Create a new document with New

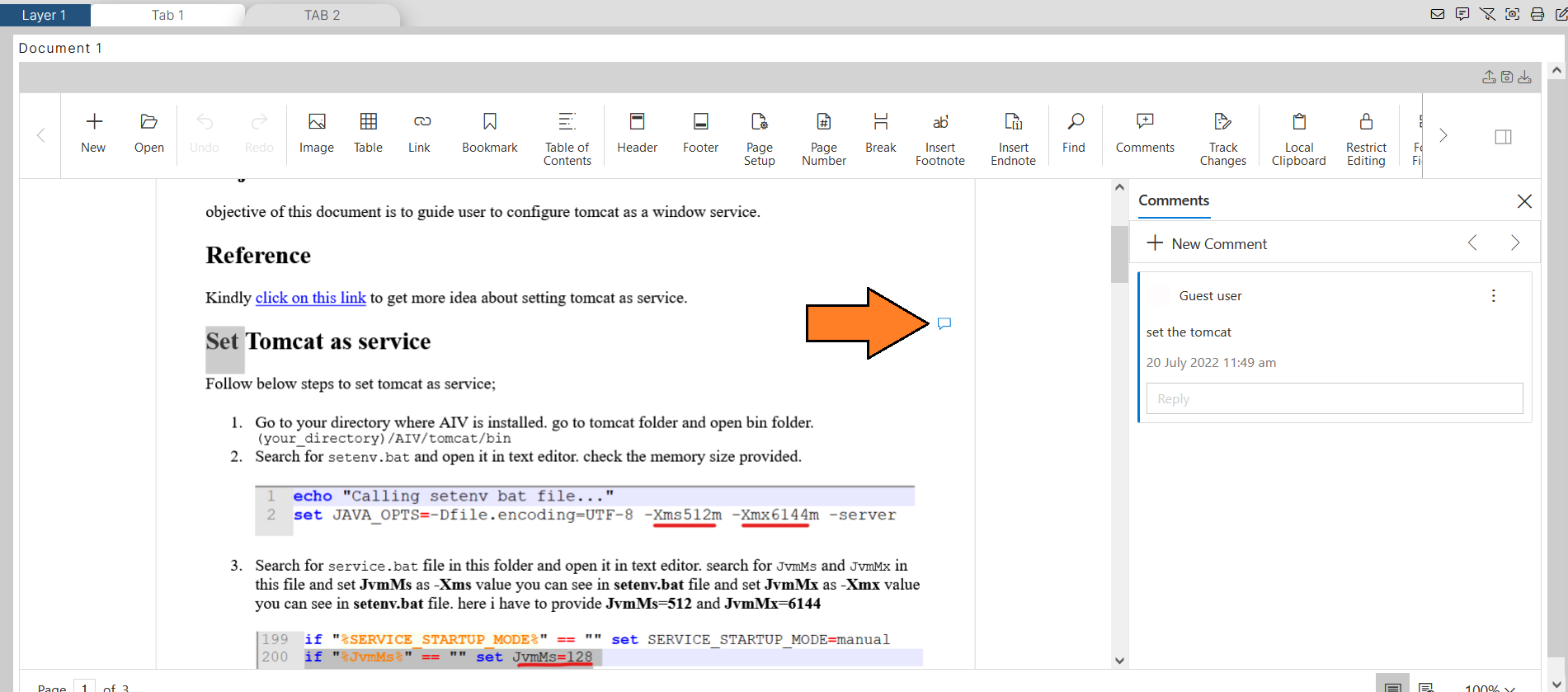pyautogui.click(x=93, y=134)
